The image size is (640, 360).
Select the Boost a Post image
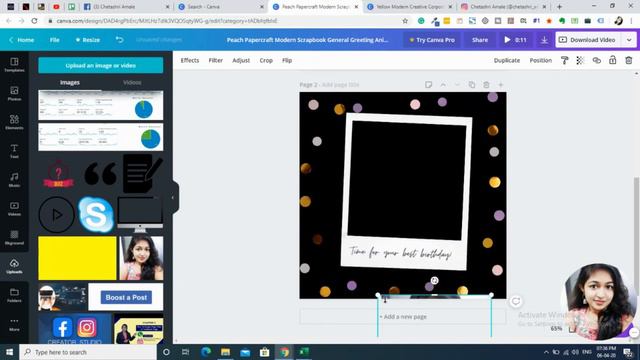pyautogui.click(x=126, y=297)
